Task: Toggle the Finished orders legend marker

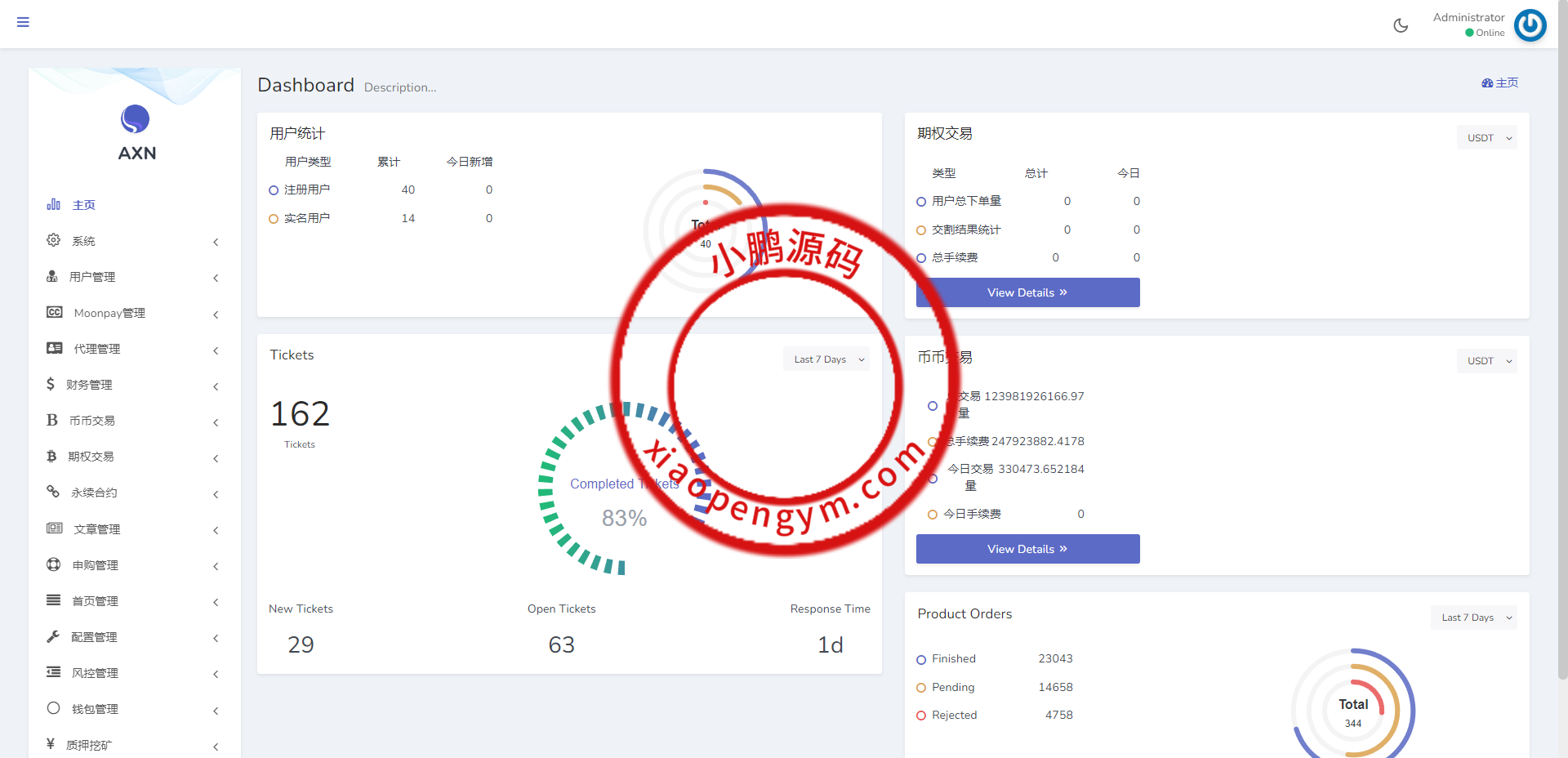Action: coord(921,659)
